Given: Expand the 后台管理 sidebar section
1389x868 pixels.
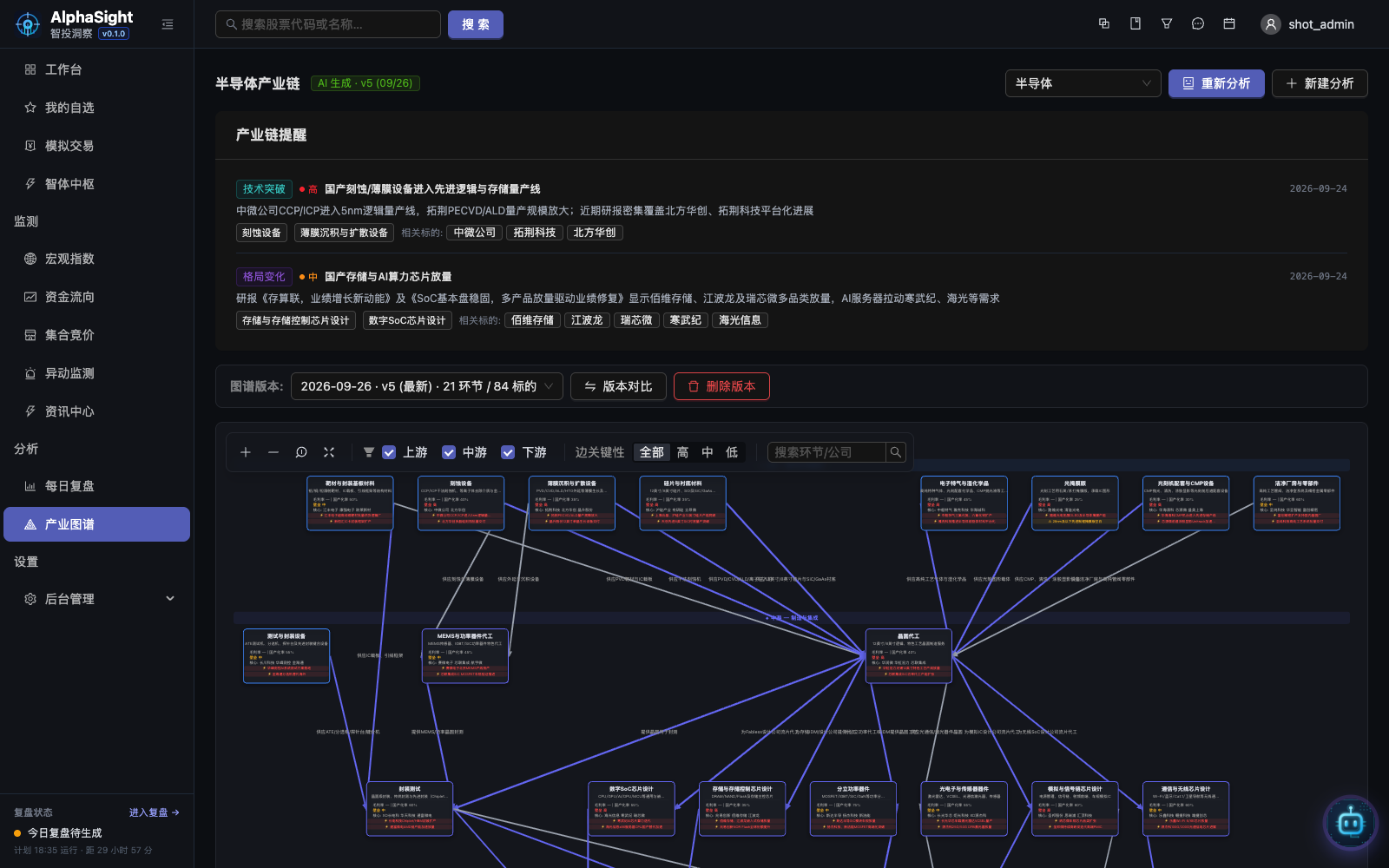Looking at the screenshot, I should click(96, 599).
